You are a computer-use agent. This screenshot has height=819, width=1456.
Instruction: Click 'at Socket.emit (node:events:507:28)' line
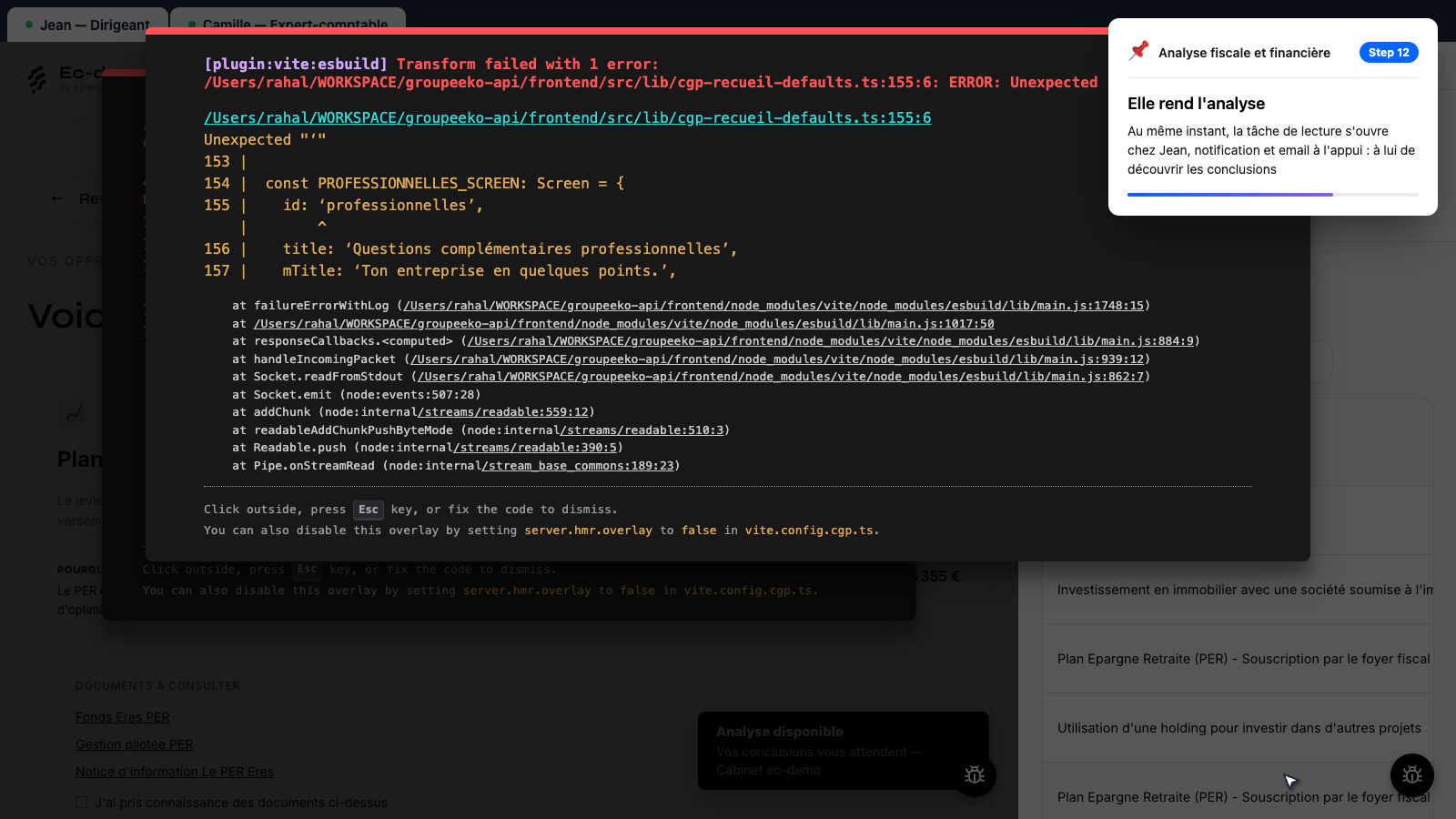tap(356, 395)
